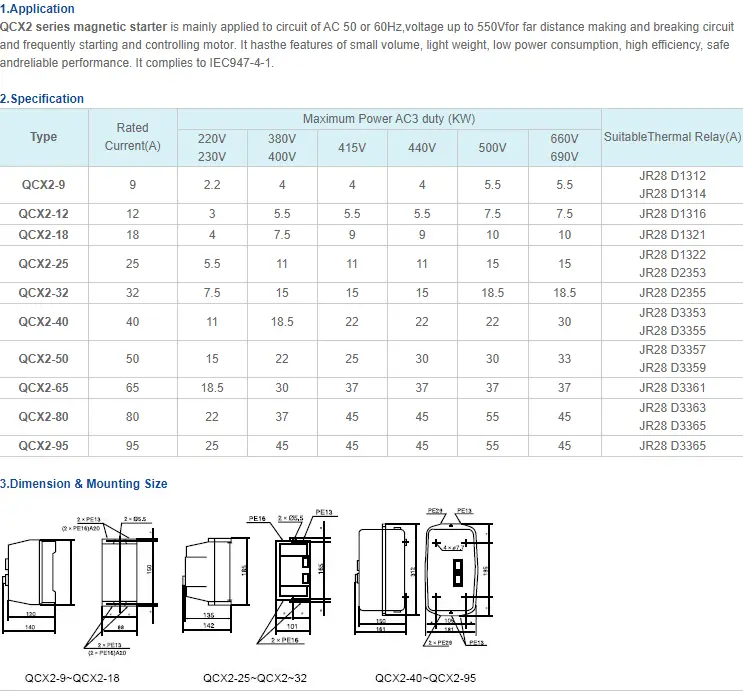Select the QCX2-50 type cell
Screen dimensions: 743x691
(44, 358)
